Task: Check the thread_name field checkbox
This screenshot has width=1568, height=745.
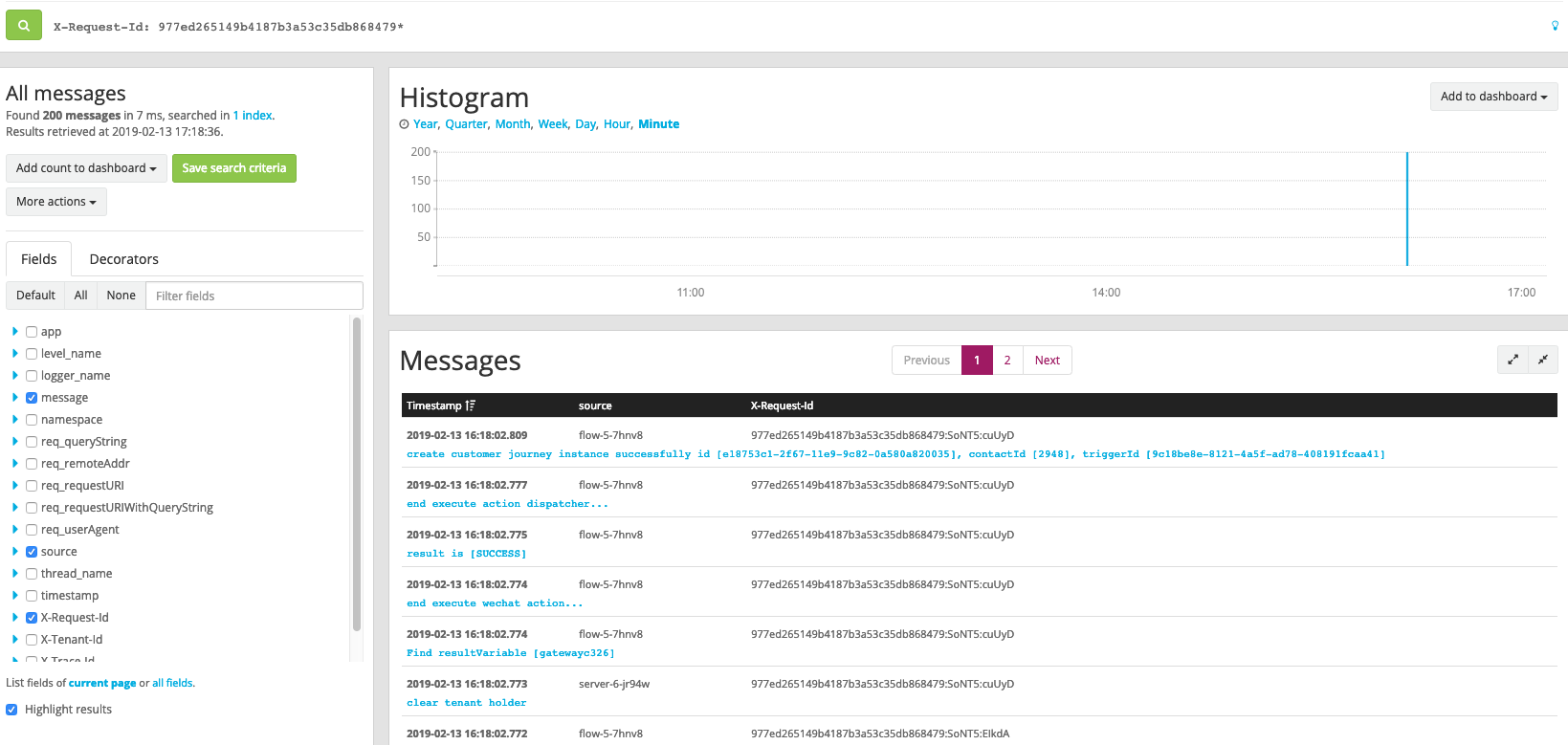Action: [x=32, y=574]
